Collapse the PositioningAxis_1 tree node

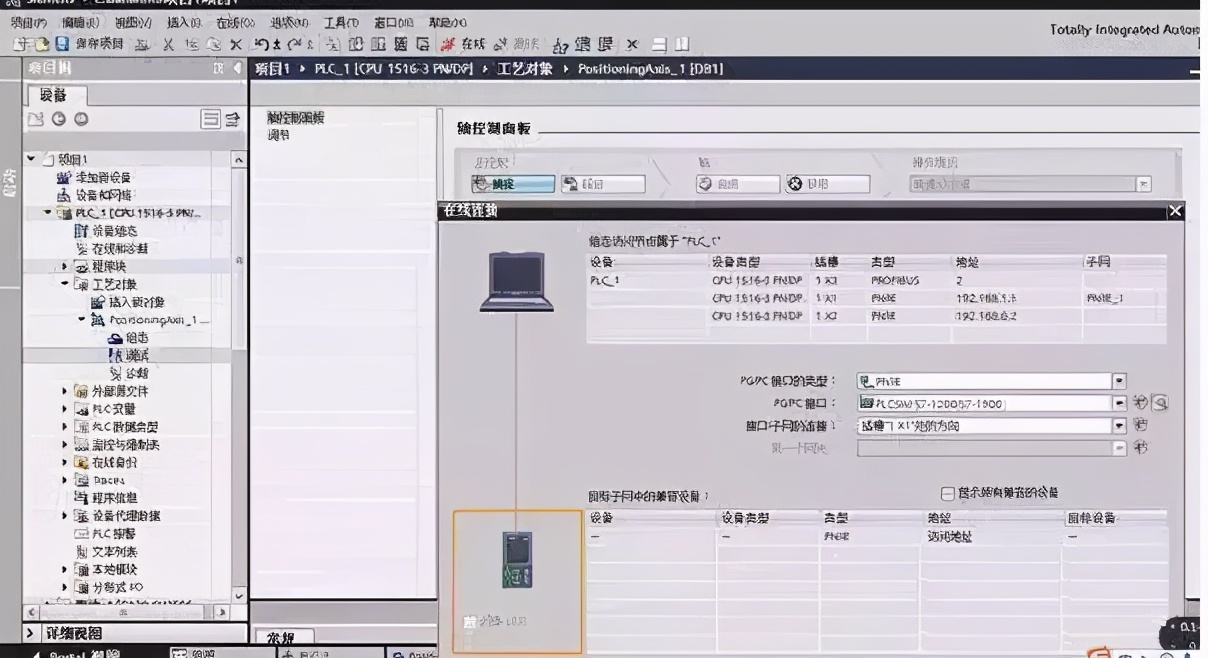tap(80, 320)
